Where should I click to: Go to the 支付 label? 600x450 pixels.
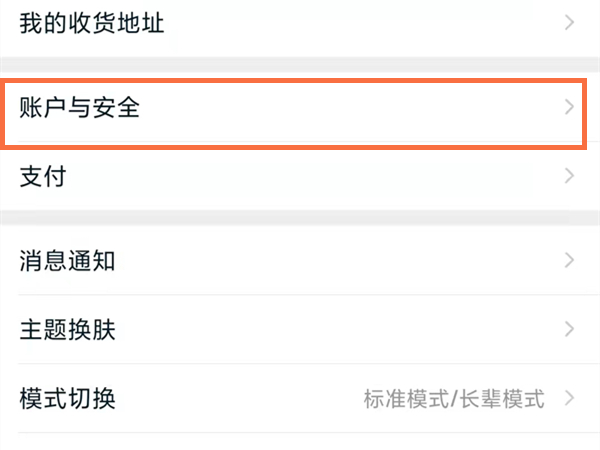pyautogui.click(x=43, y=177)
